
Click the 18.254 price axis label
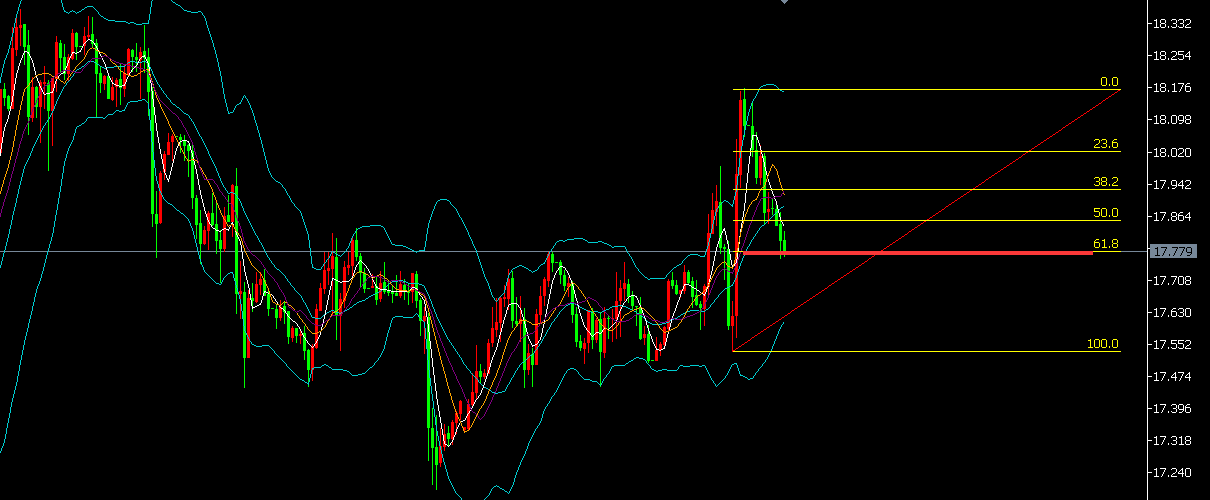click(x=1172, y=55)
